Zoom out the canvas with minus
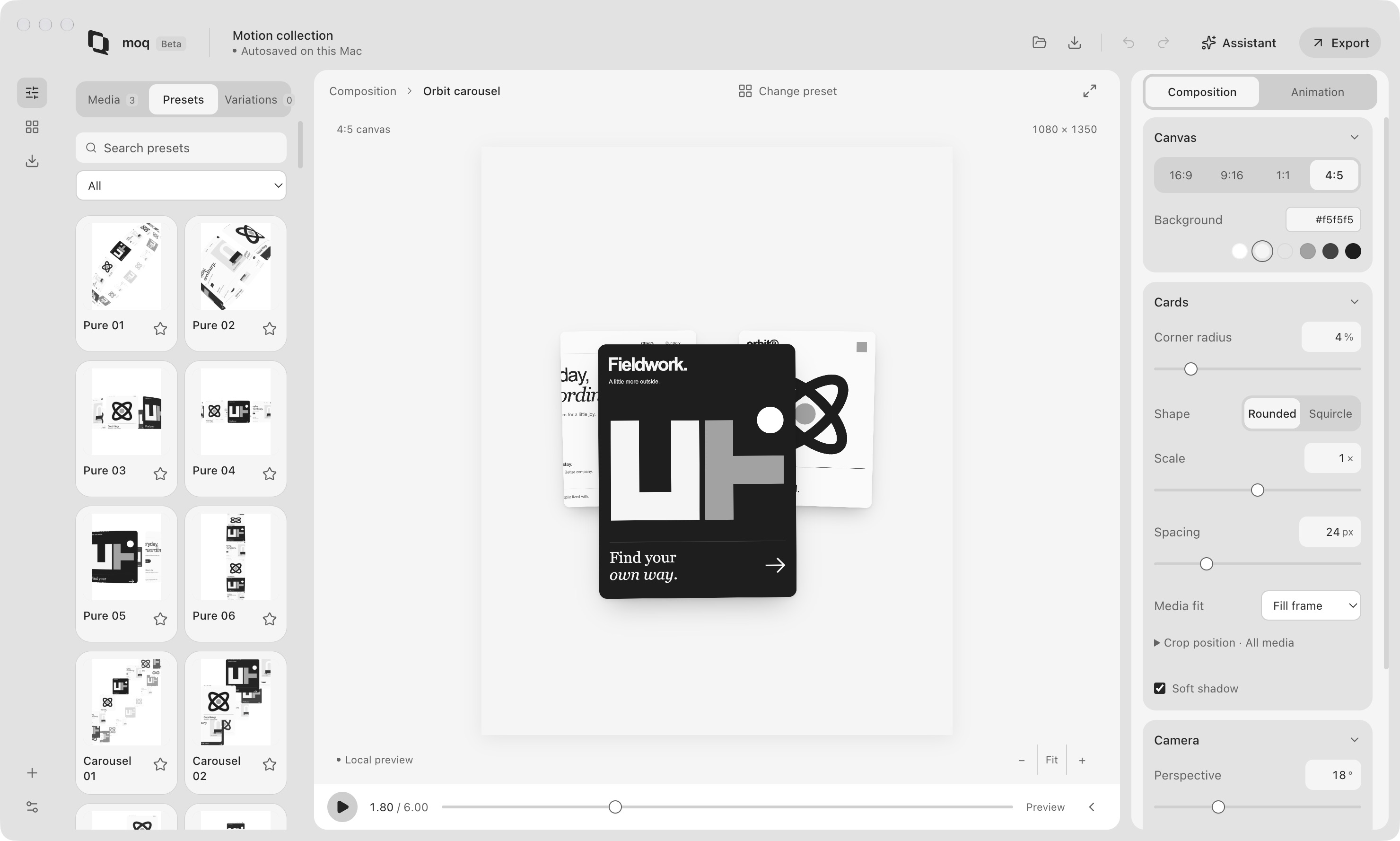The height and width of the screenshot is (841, 1400). (1022, 761)
